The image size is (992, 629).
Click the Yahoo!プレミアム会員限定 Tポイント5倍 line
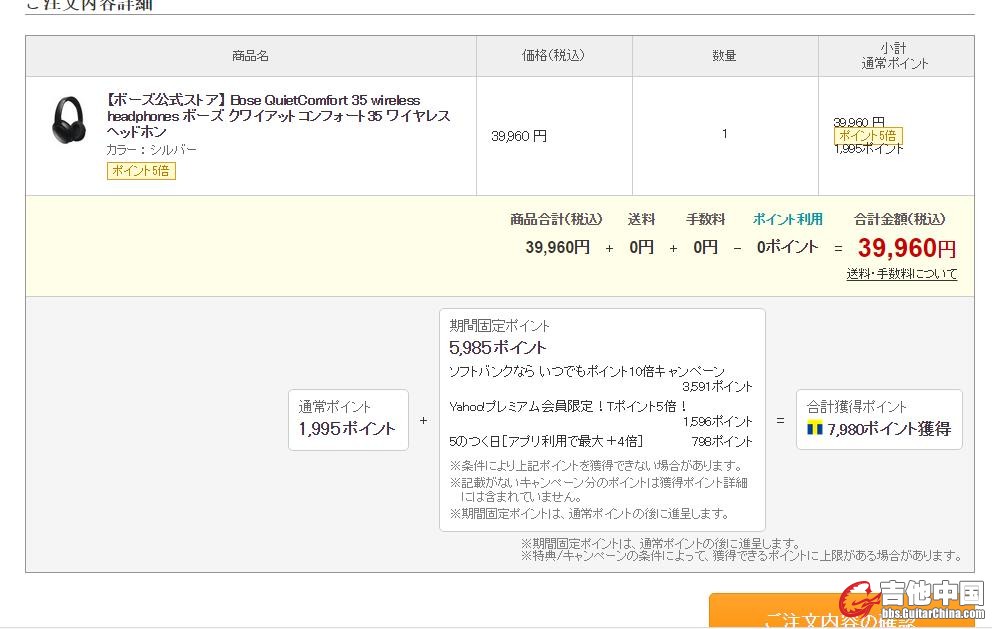coord(567,406)
